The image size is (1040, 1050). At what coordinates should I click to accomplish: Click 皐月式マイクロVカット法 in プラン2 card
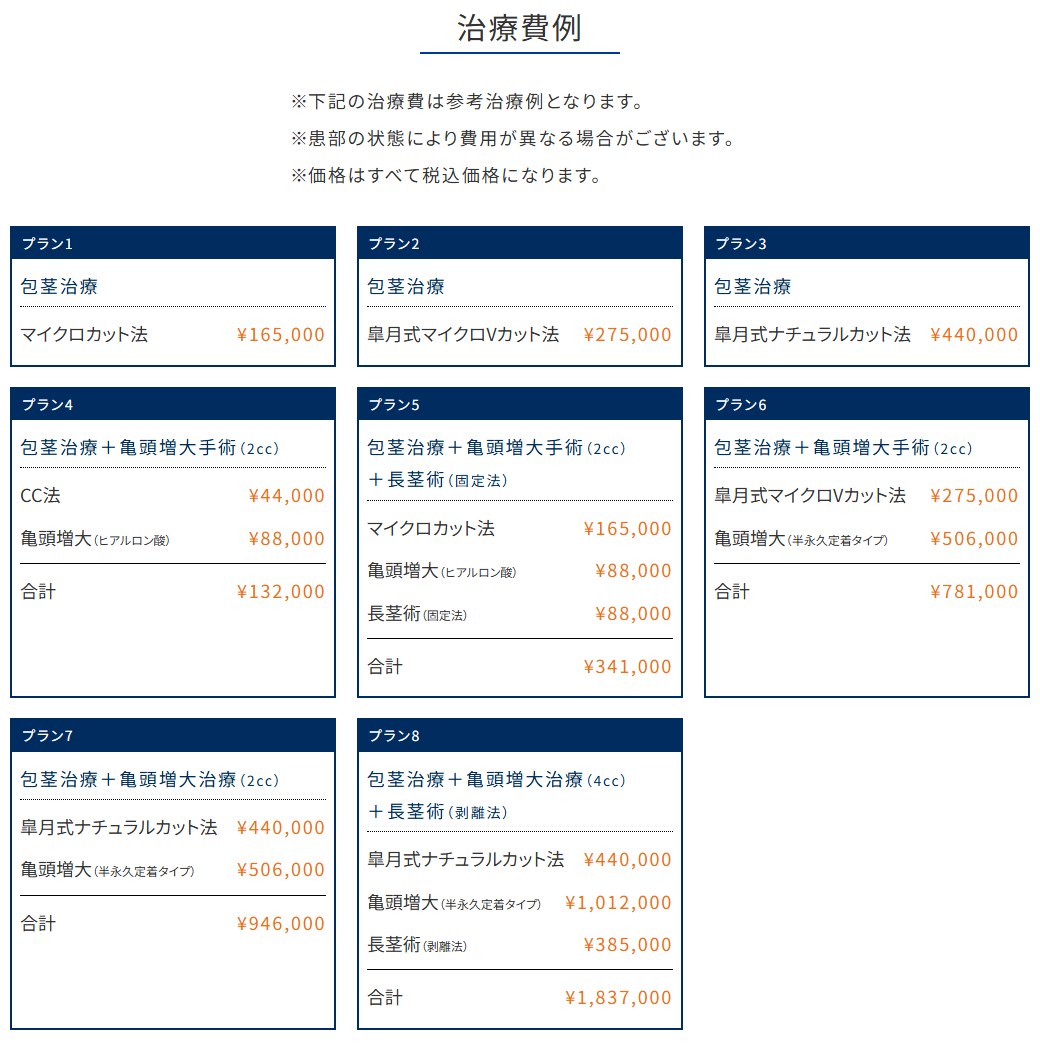pos(463,334)
